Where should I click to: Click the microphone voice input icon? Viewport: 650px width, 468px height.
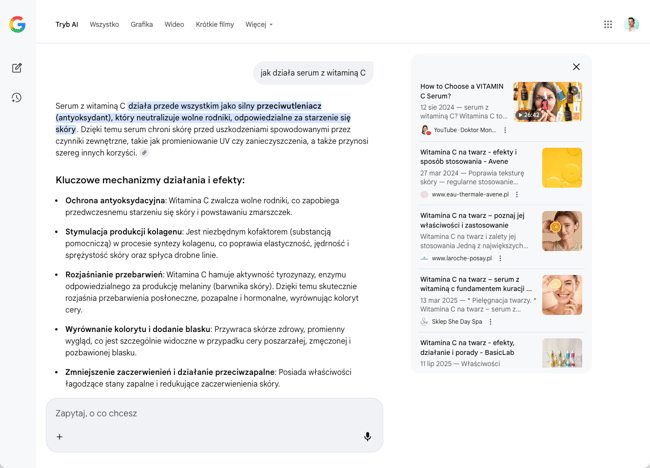pos(367,437)
